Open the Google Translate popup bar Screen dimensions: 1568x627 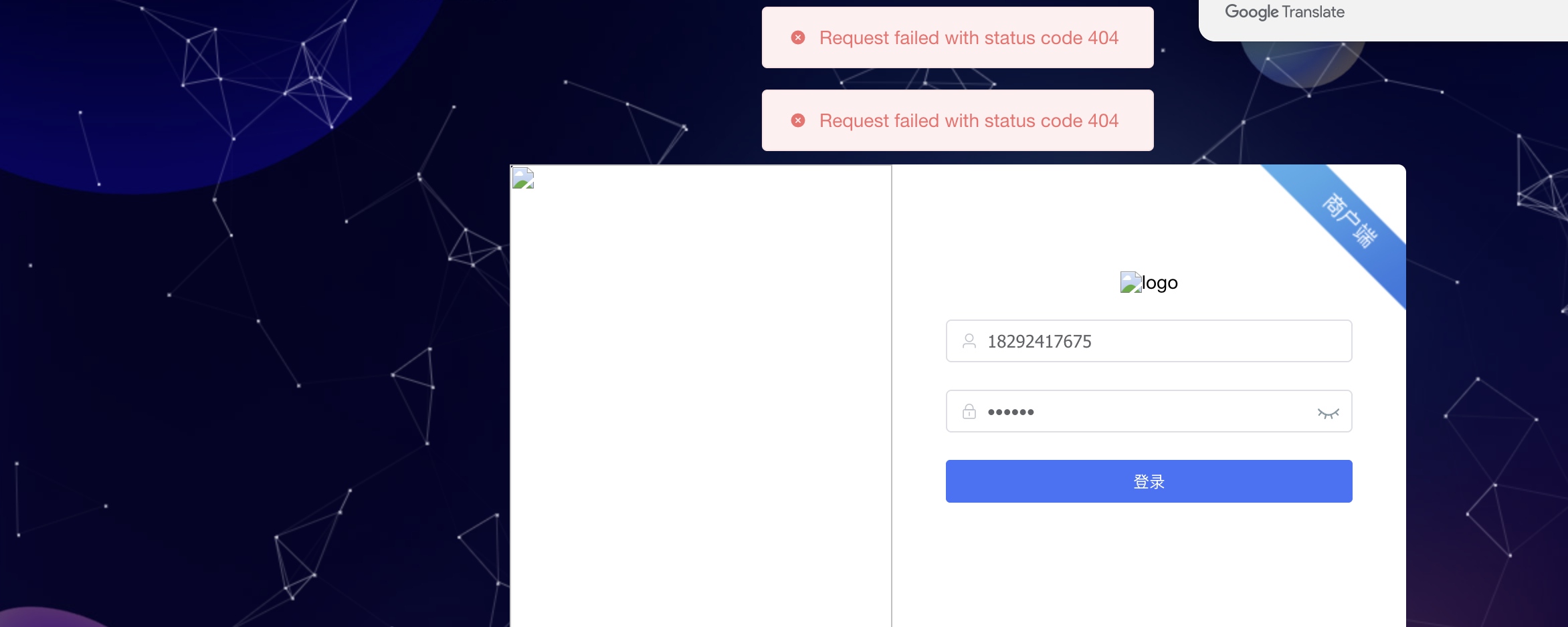point(1383,19)
